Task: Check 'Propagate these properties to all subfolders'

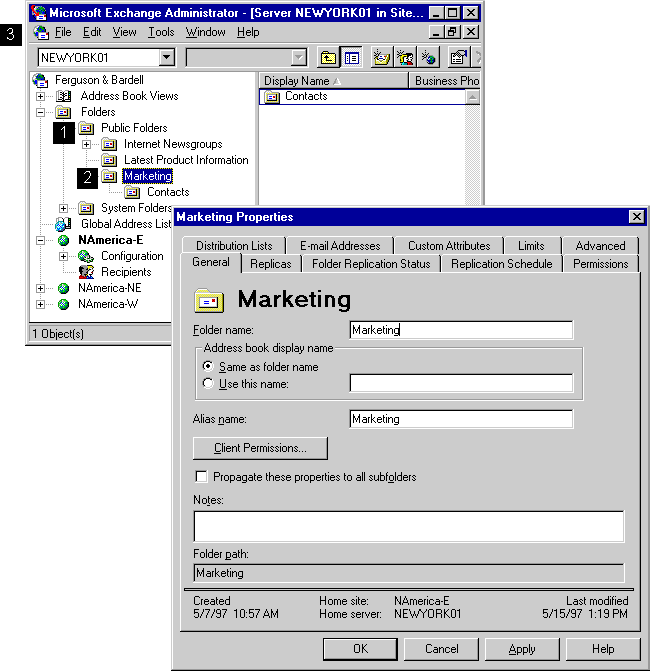Action: tap(201, 476)
